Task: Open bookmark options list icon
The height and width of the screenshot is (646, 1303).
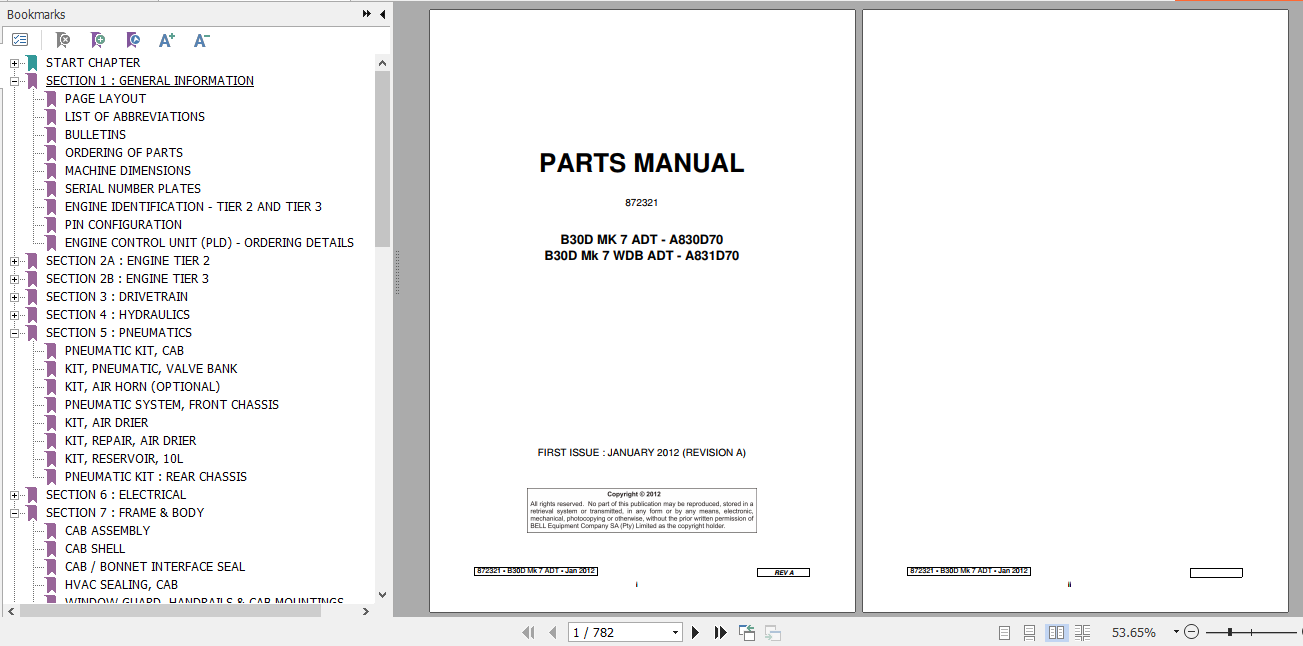Action: pyautogui.click(x=19, y=39)
